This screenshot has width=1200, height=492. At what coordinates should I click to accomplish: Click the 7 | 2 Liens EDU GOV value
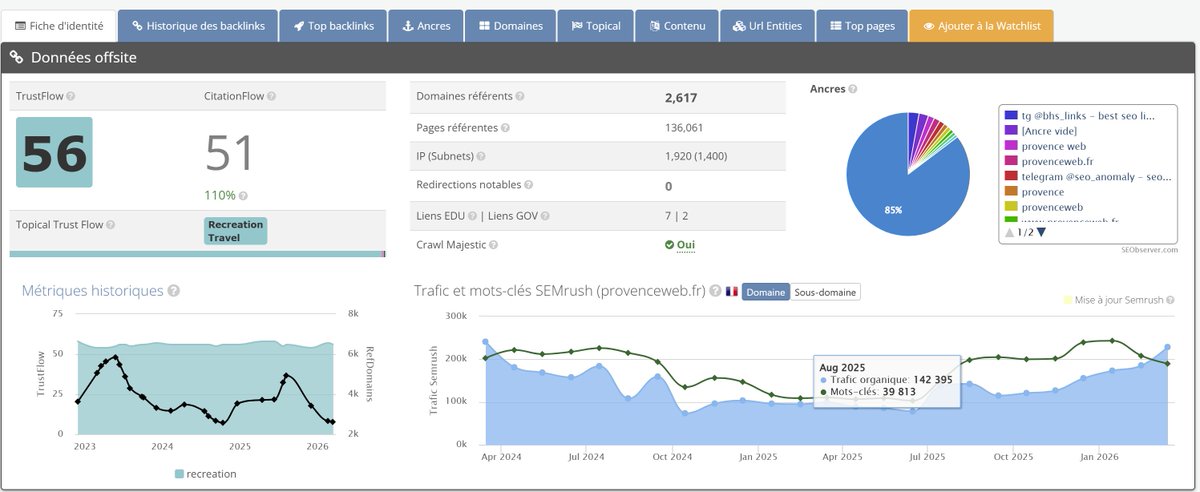tap(678, 216)
